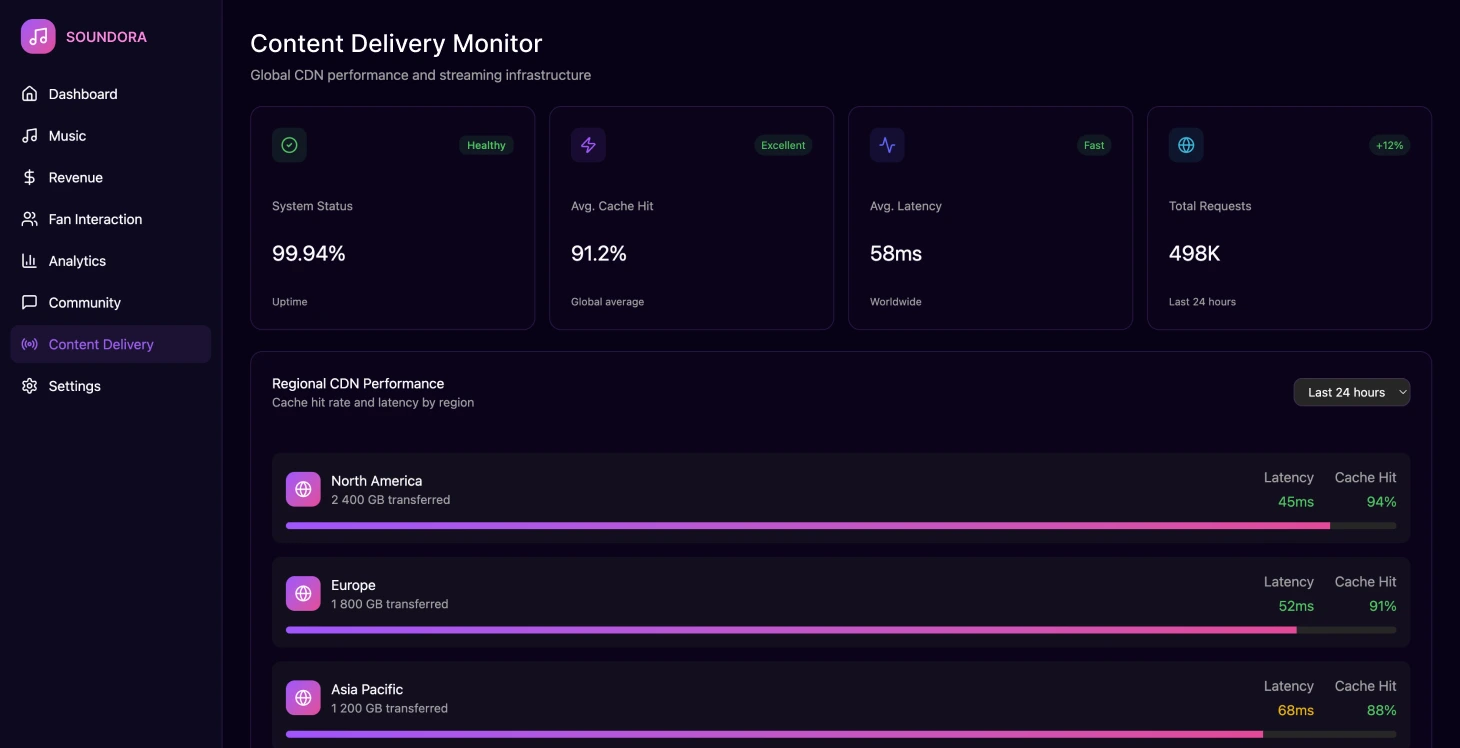Viewport: 1460px width, 748px height.
Task: Click the North America globe icon
Action: click(303, 490)
